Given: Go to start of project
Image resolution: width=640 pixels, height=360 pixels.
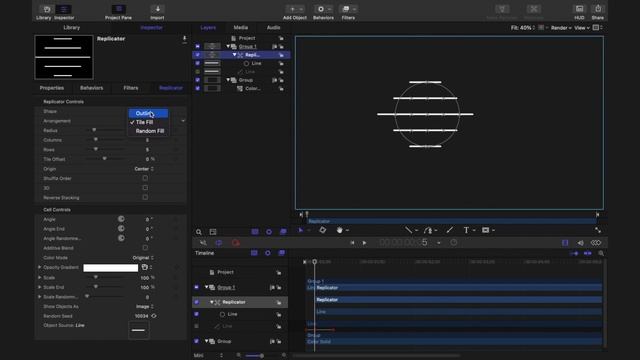Looking at the screenshot, I should click(x=352, y=243).
